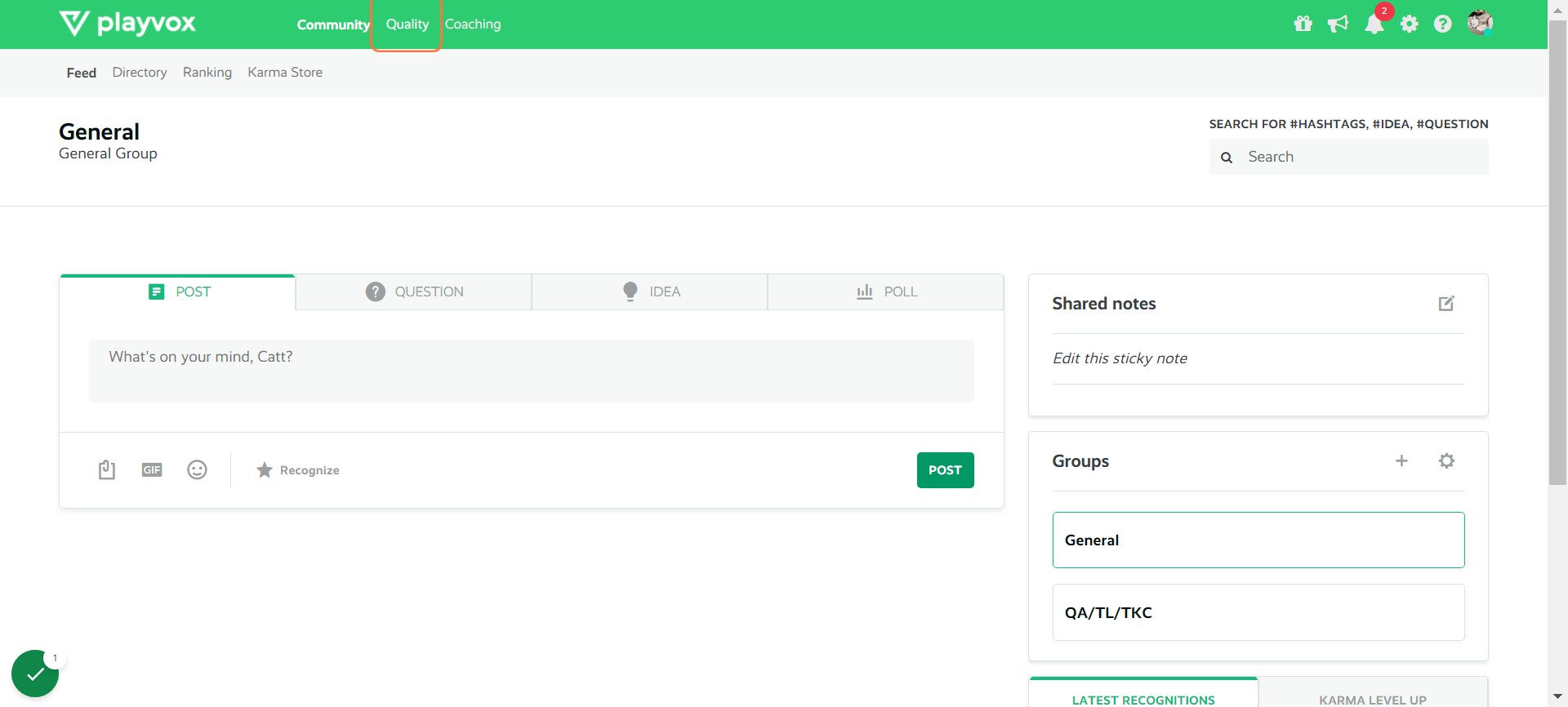This screenshot has width=1568, height=707.
Task: Open the settings gear in top bar
Action: click(1410, 24)
